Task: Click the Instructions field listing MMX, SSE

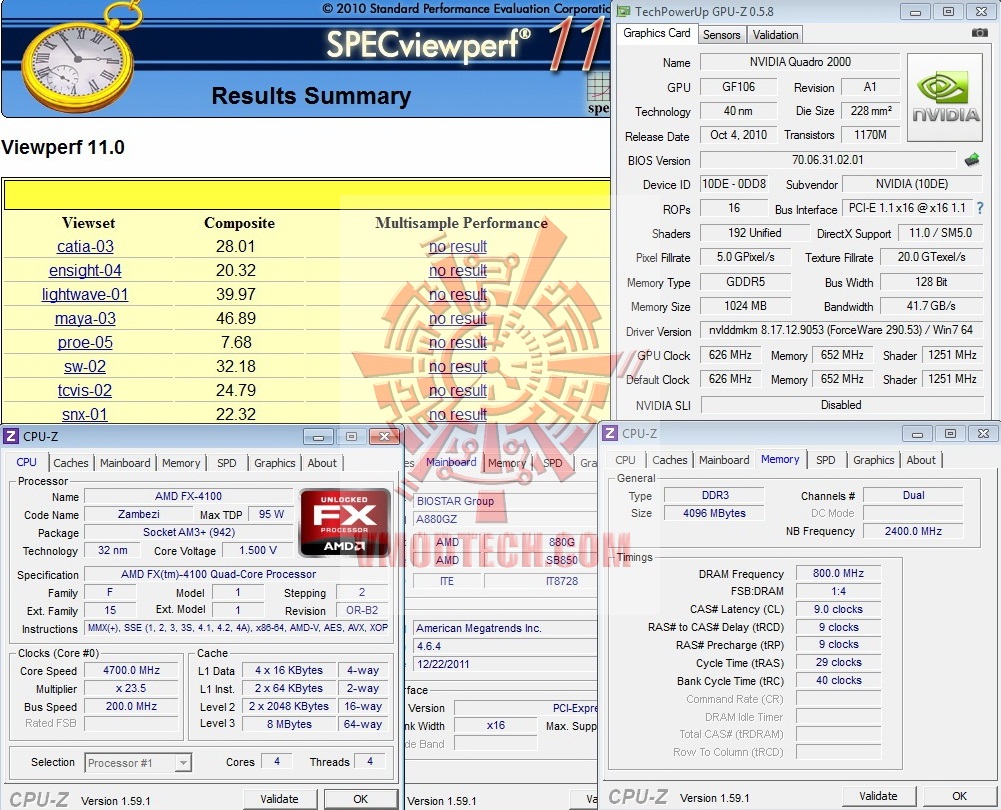Action: tap(237, 628)
